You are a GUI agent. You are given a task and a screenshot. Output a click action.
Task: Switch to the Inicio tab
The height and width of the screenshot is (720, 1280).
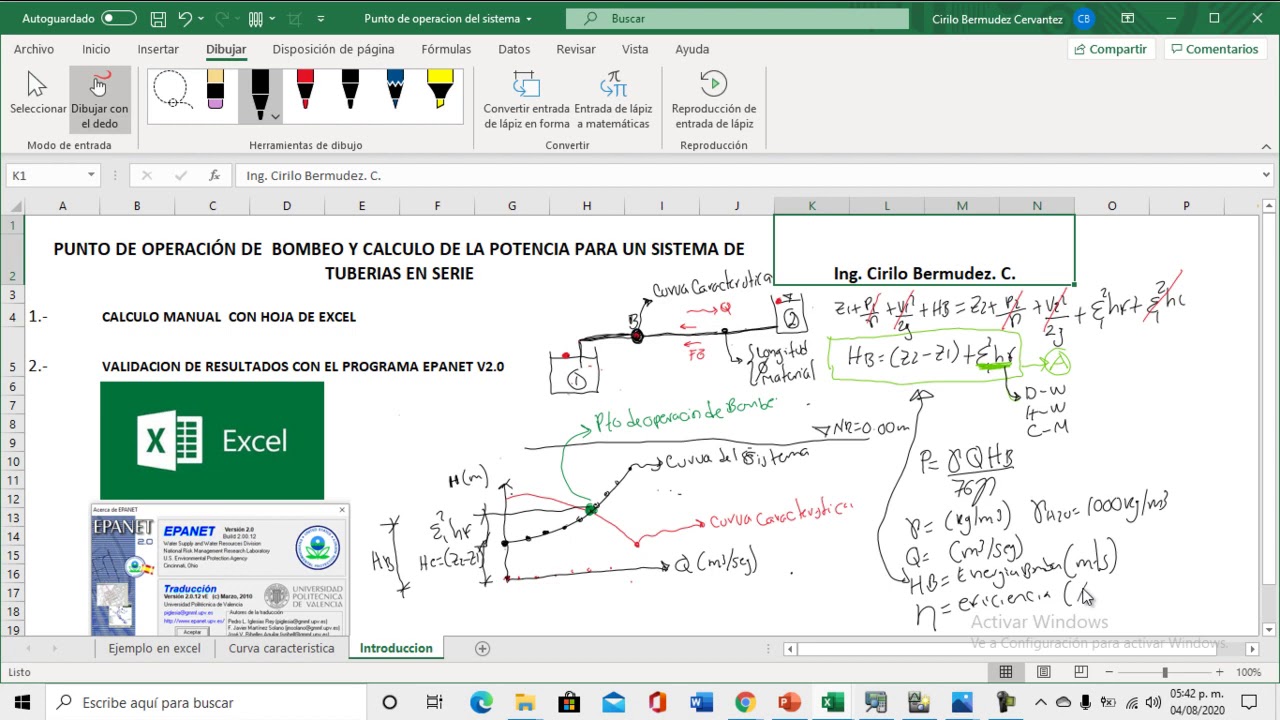point(96,49)
